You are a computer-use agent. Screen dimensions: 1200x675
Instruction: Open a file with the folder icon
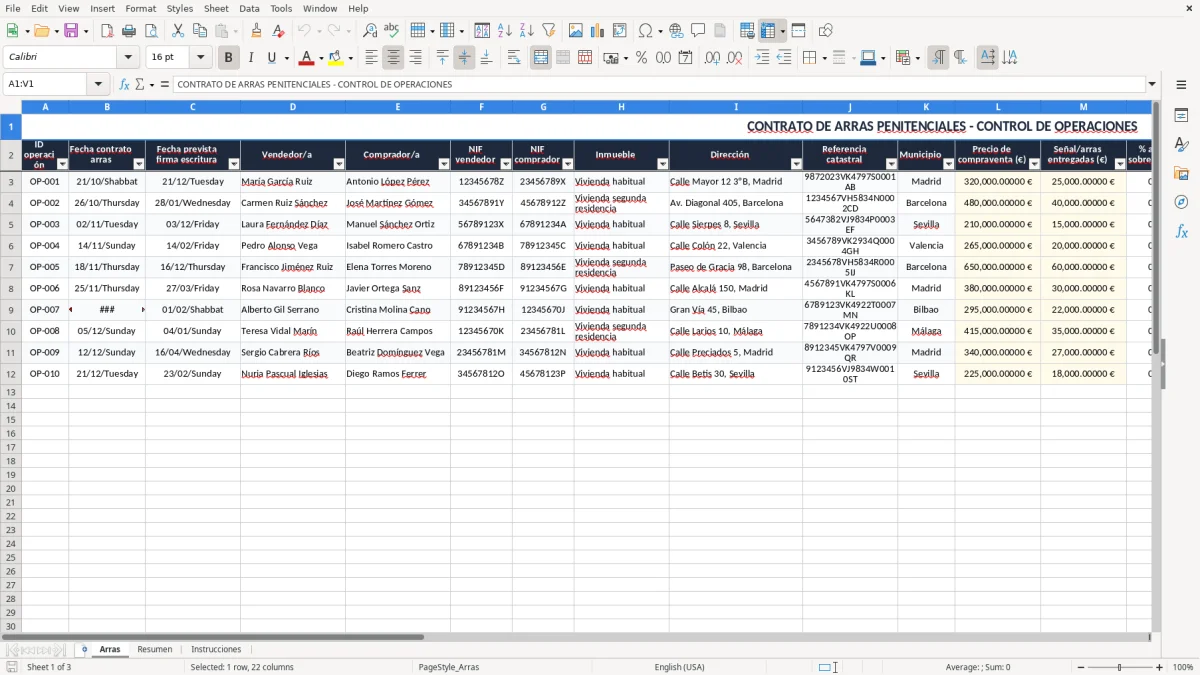click(40, 31)
